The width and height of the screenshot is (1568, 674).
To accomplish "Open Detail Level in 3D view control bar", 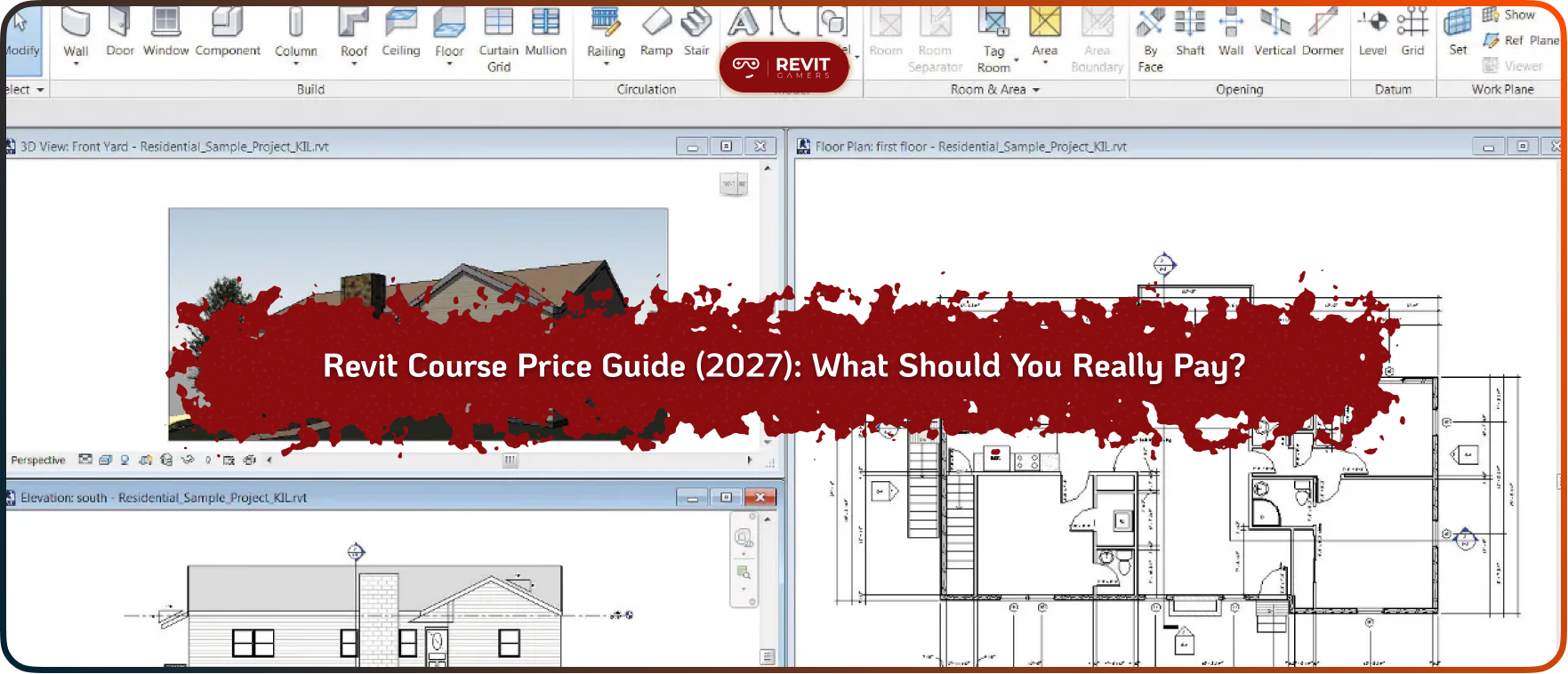I will pos(85,460).
